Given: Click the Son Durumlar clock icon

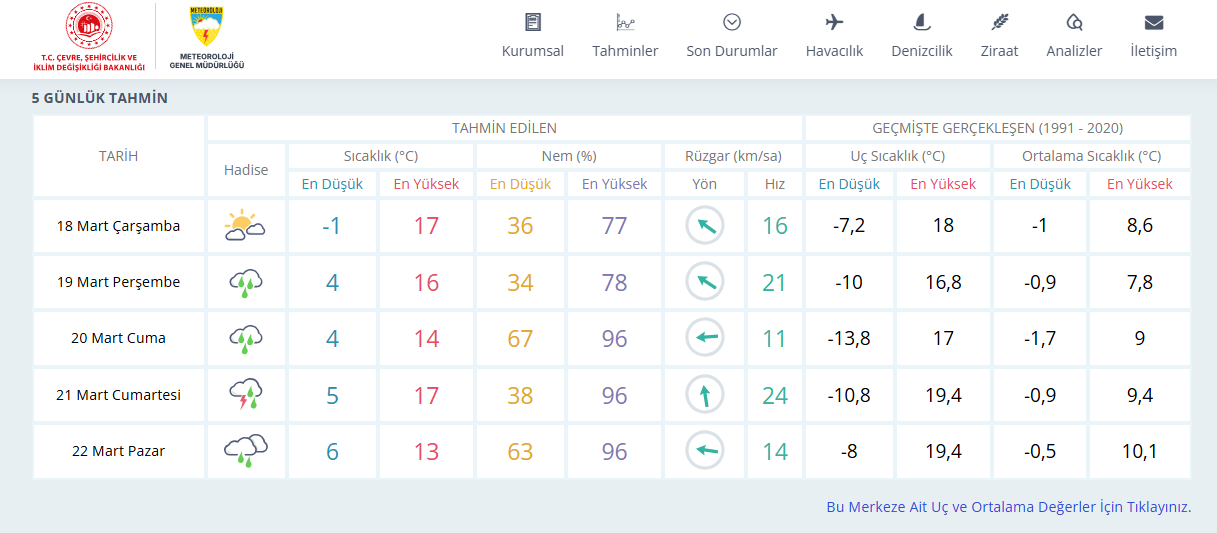Looking at the screenshot, I should (731, 23).
